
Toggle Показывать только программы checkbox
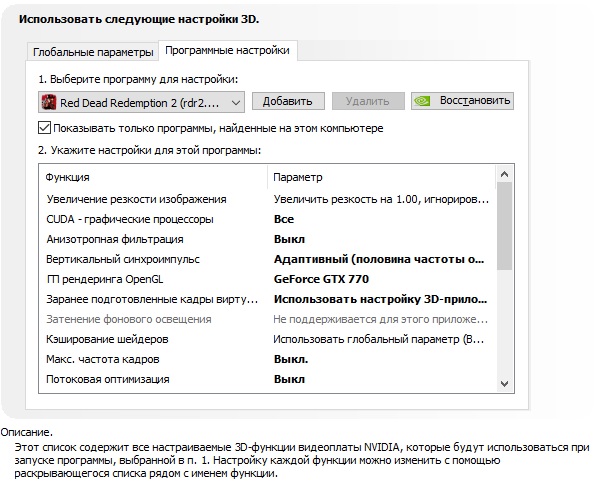(45, 128)
